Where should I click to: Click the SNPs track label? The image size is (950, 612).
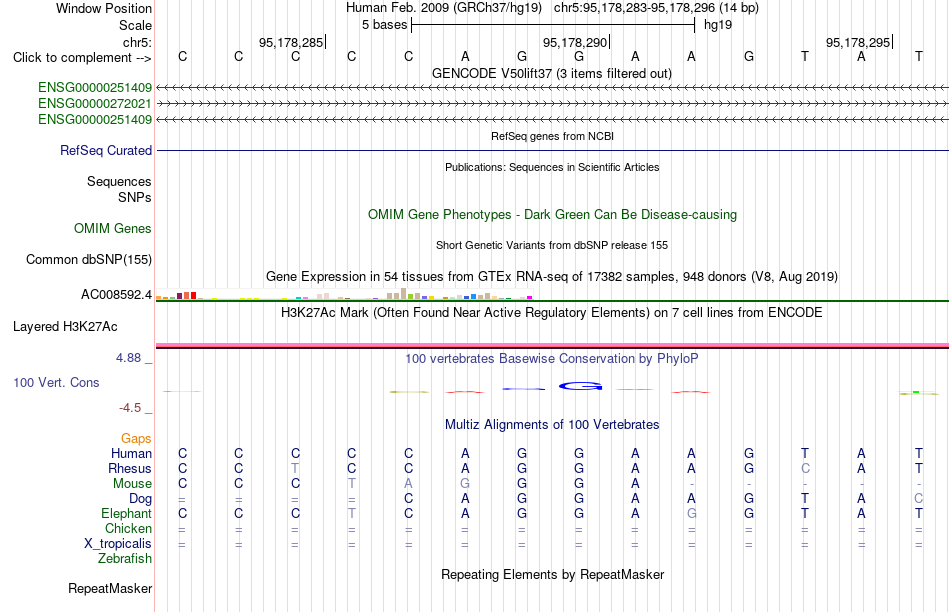[135, 198]
